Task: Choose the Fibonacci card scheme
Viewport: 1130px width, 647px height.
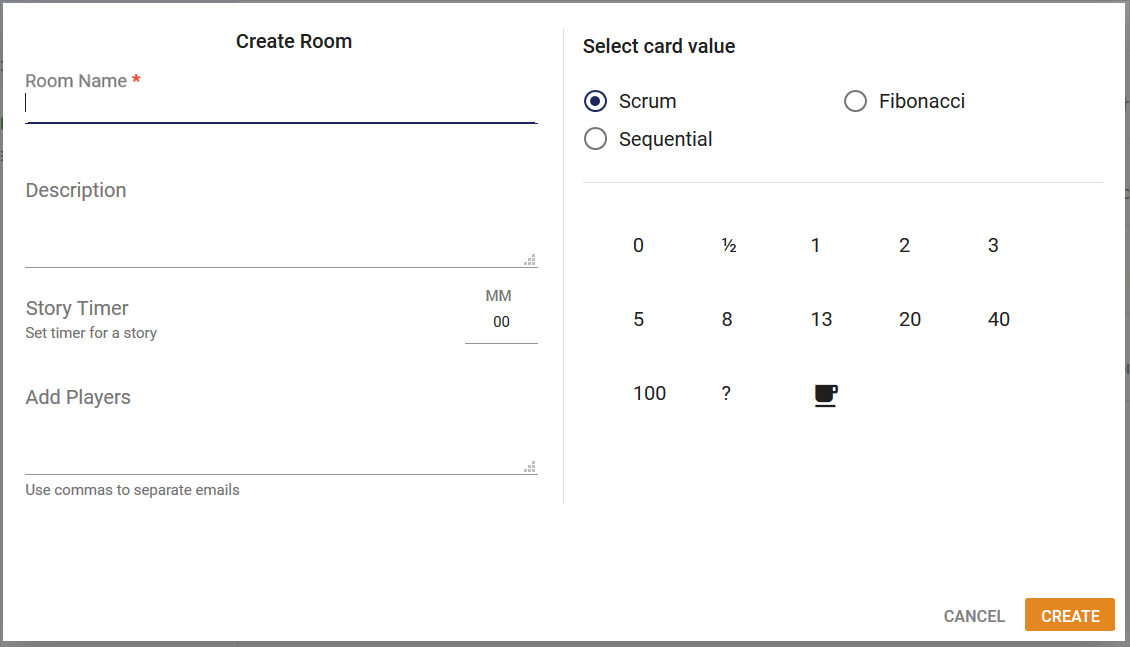Action: pos(855,101)
